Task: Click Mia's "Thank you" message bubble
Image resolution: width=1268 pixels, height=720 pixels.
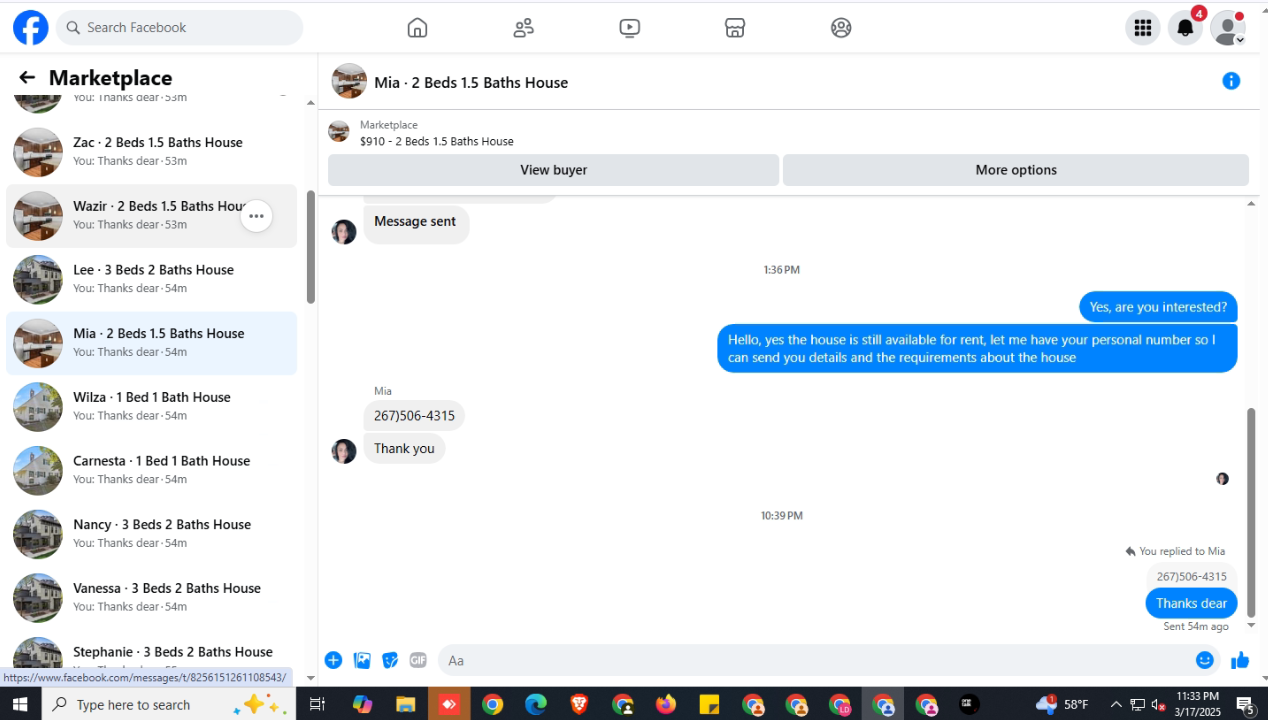Action: click(x=404, y=449)
